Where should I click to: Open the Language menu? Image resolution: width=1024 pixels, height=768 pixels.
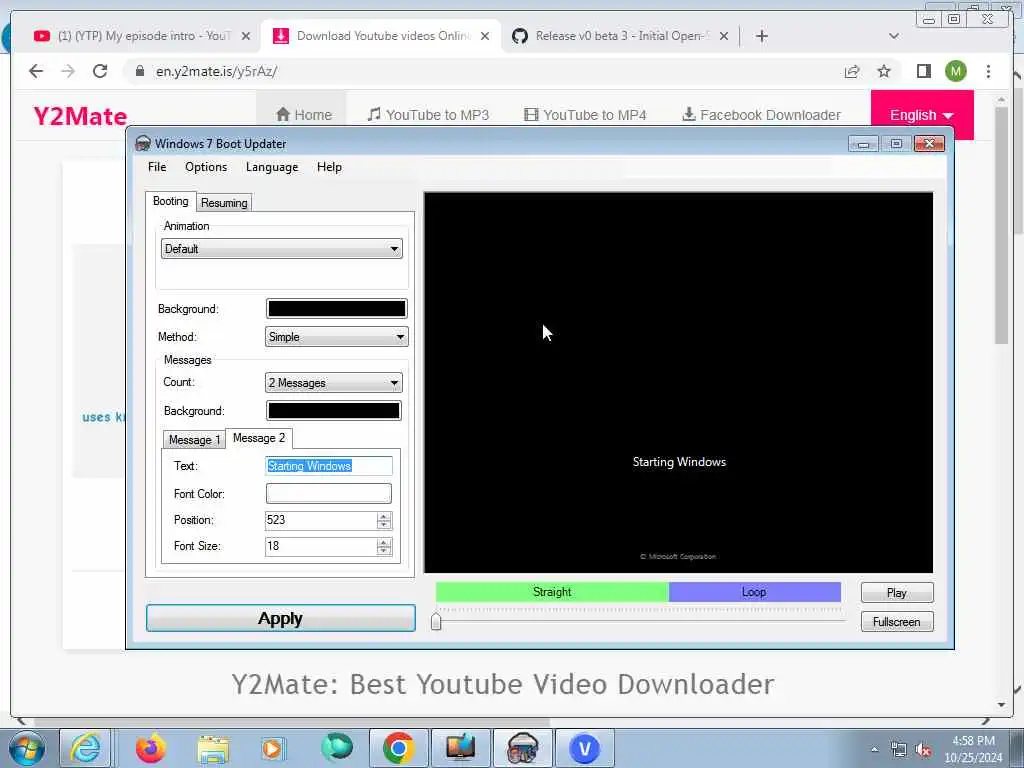coord(272,167)
